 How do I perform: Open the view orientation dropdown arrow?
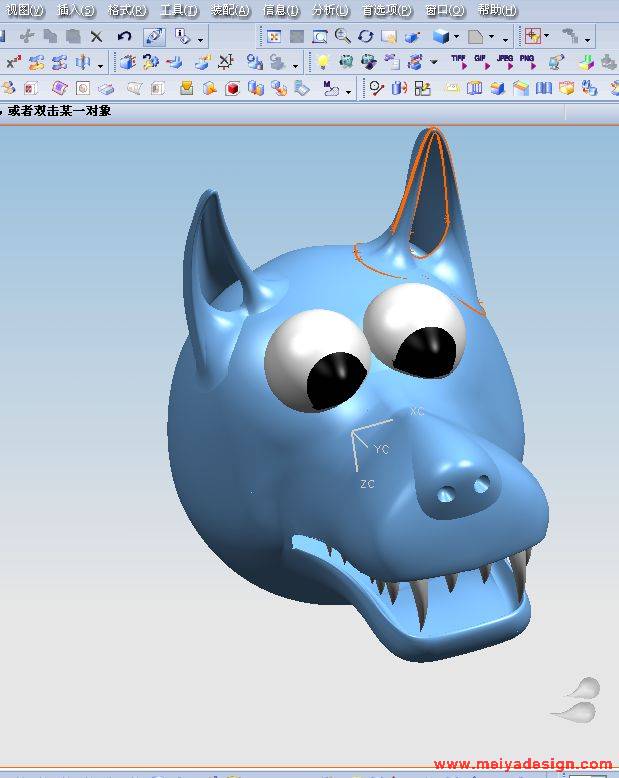492,36
